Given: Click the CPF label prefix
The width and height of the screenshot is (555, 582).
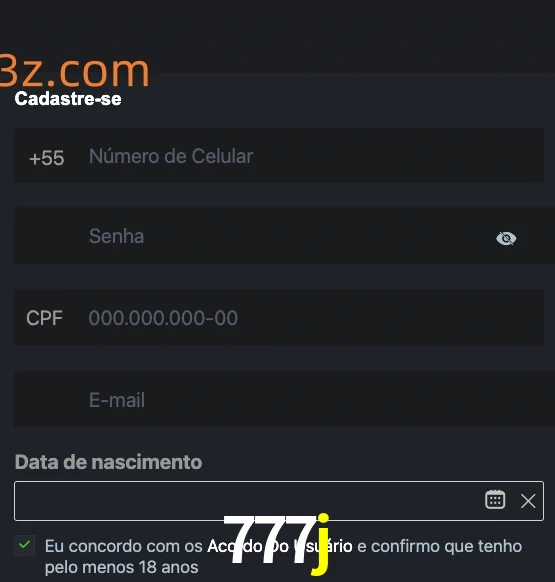Looking at the screenshot, I should pos(44,318).
